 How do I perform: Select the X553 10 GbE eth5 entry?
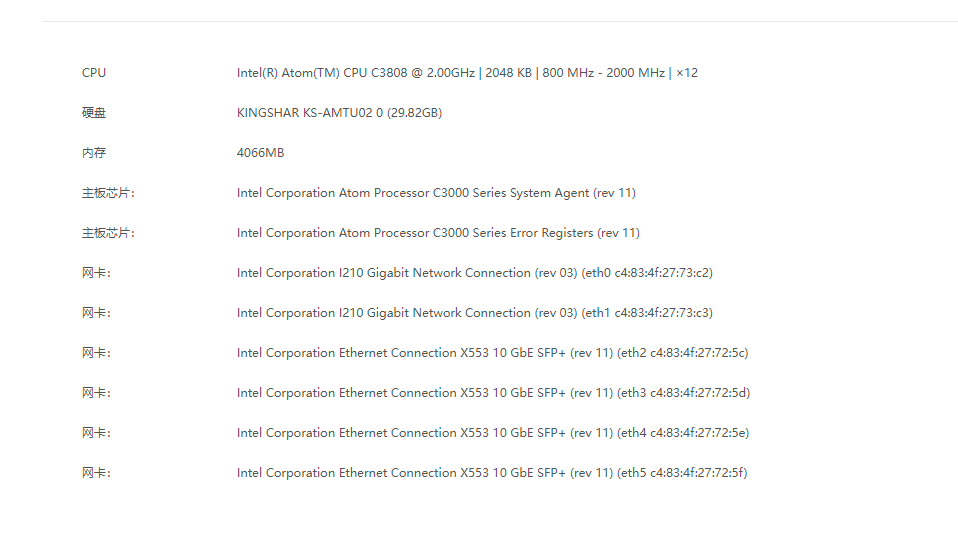tap(491, 473)
